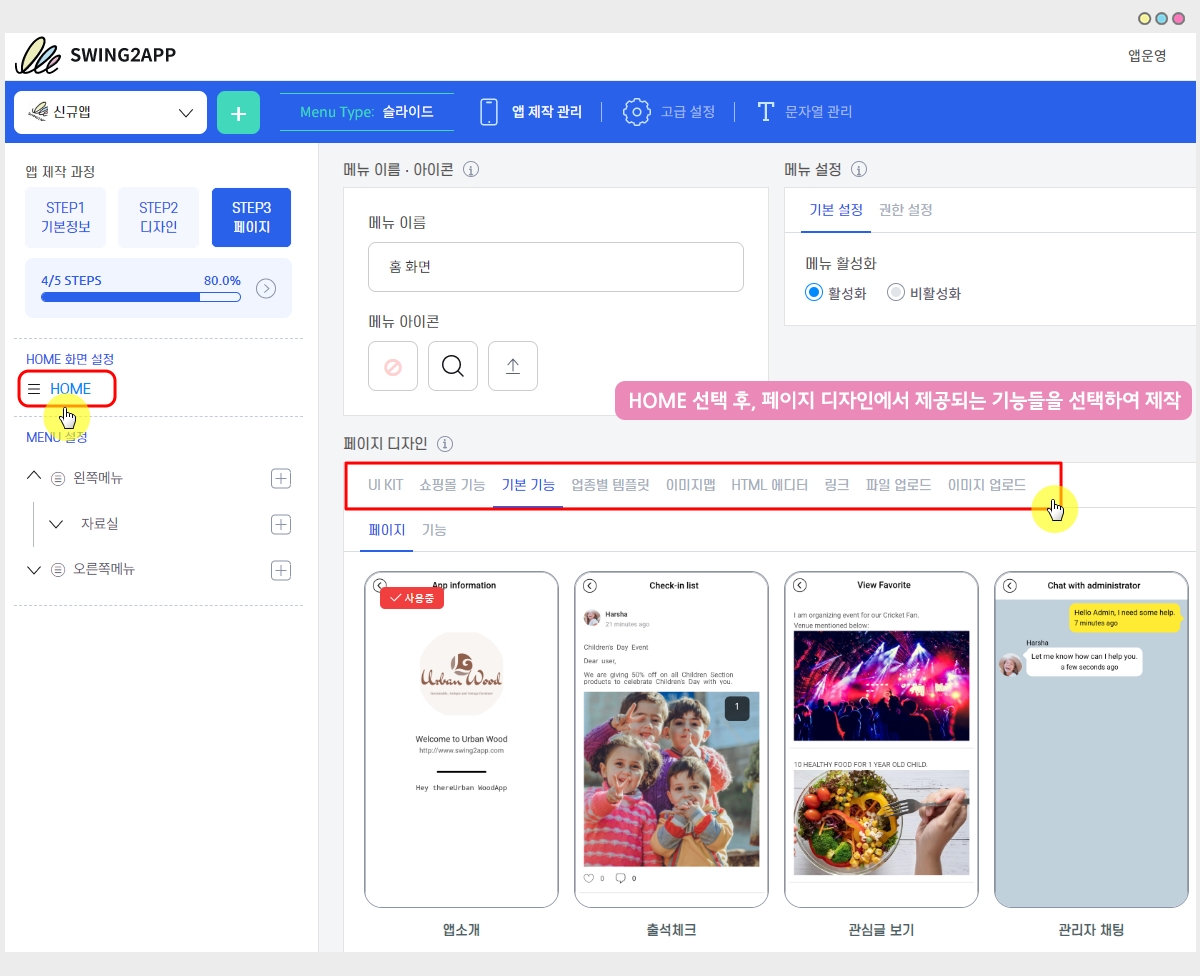
Task: Open the 권한 설정 tab
Action: [905, 210]
